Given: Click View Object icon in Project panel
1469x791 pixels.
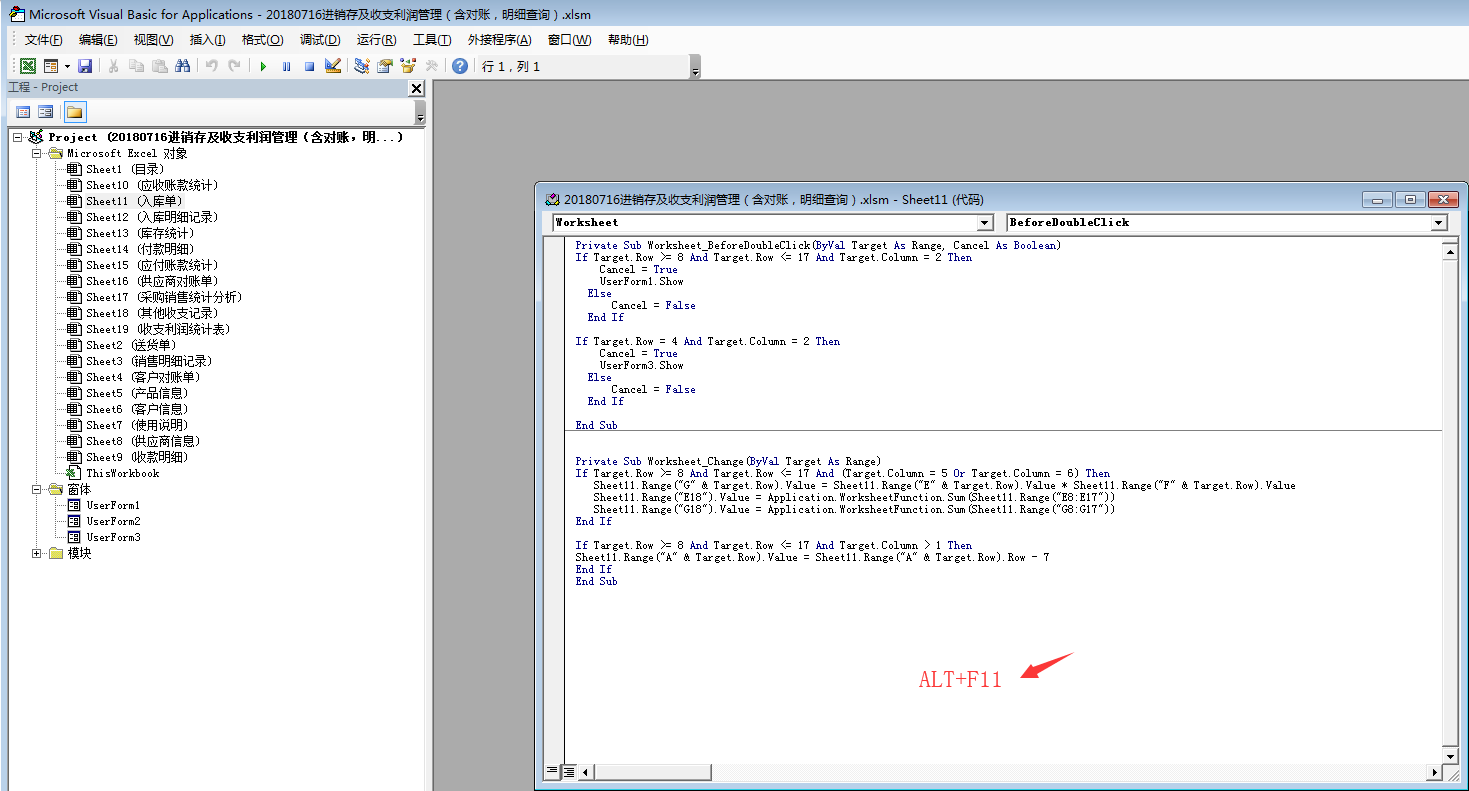Looking at the screenshot, I should 45,112.
